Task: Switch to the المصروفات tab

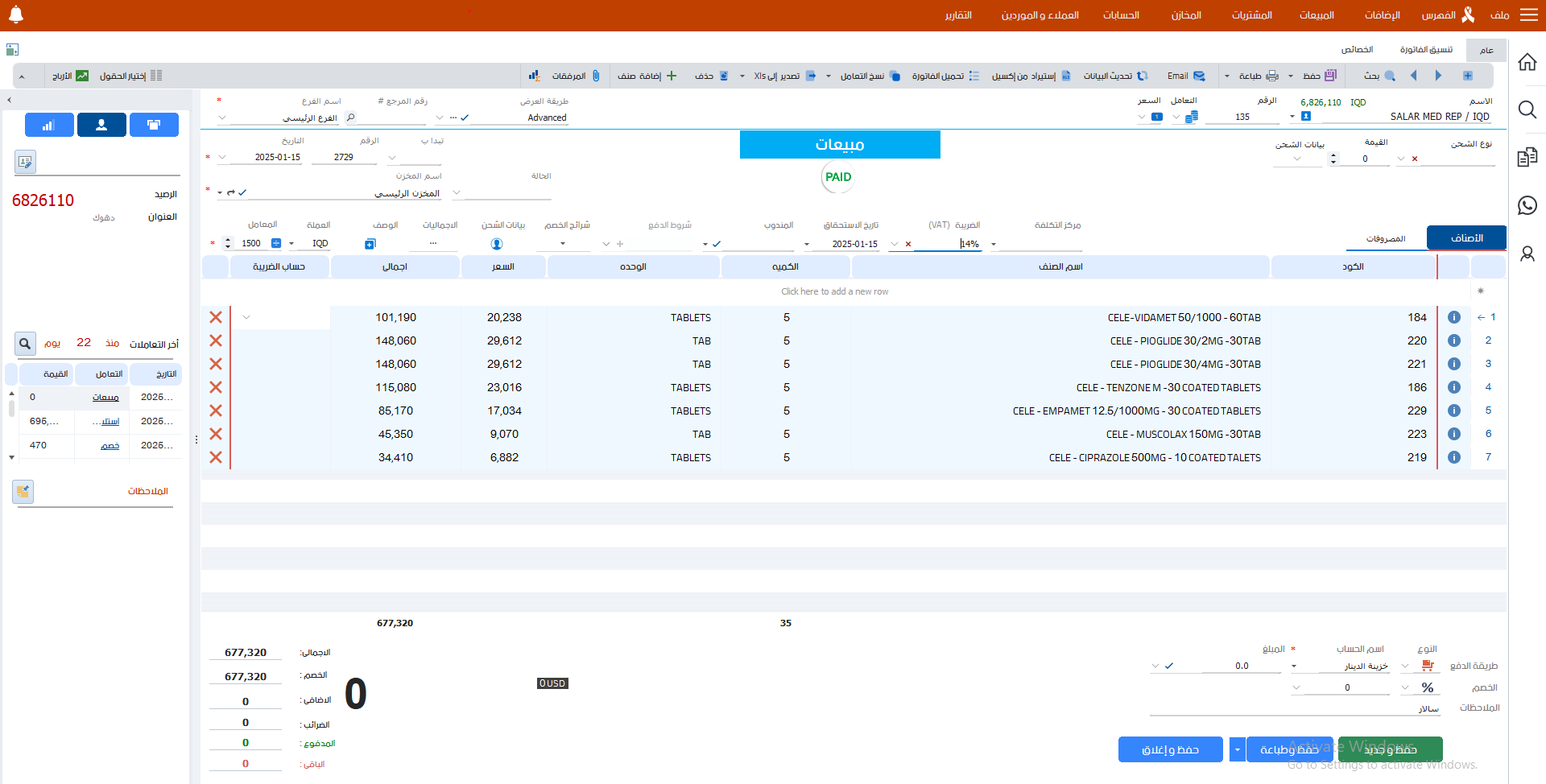Action: click(x=1385, y=238)
